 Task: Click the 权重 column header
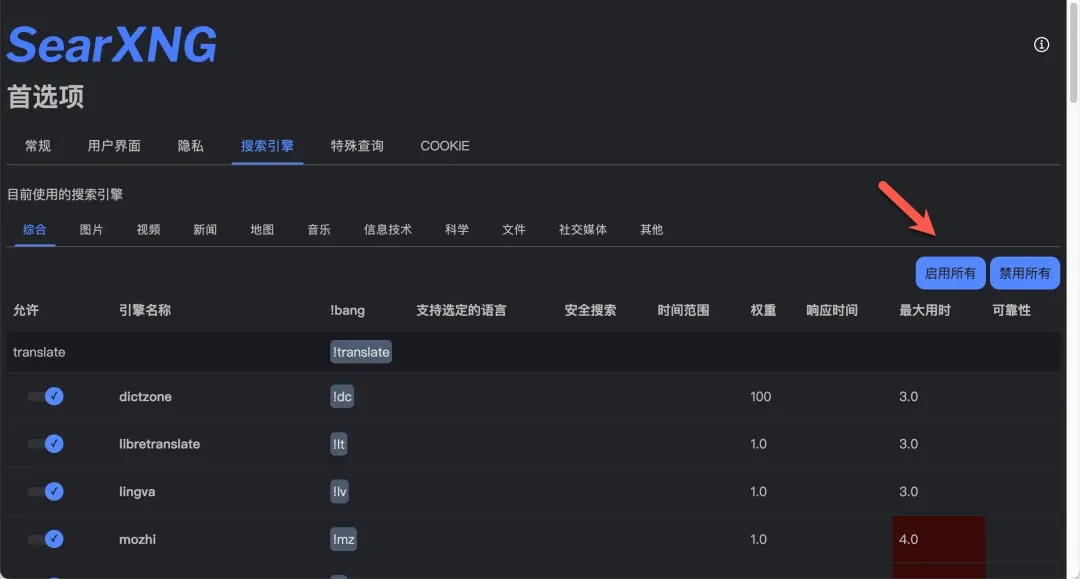click(x=763, y=310)
